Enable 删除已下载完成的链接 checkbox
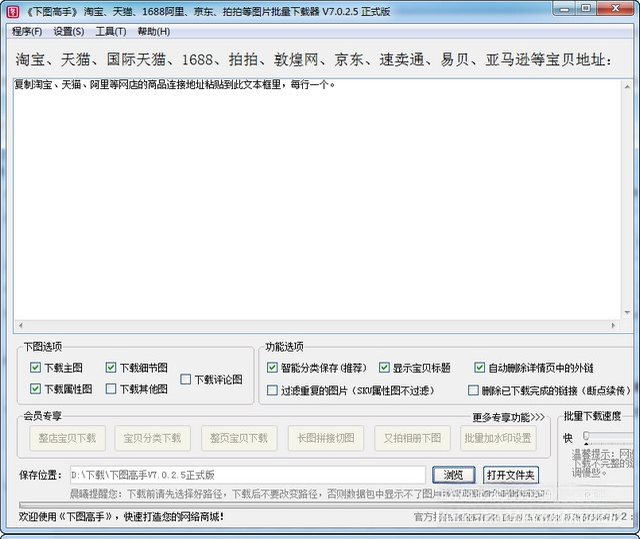 [x=473, y=390]
